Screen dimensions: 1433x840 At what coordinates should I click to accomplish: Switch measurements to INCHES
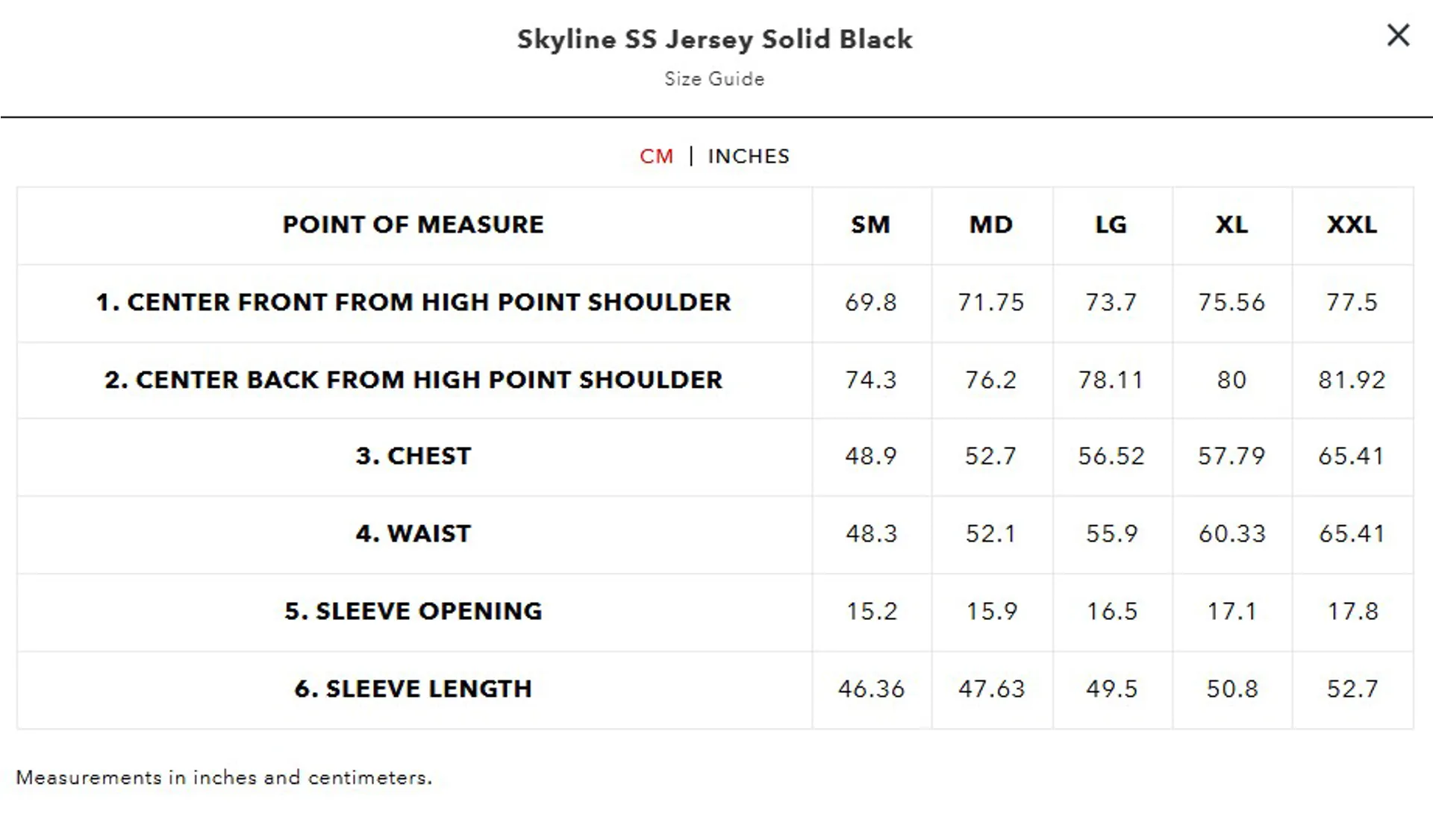pyautogui.click(x=748, y=157)
